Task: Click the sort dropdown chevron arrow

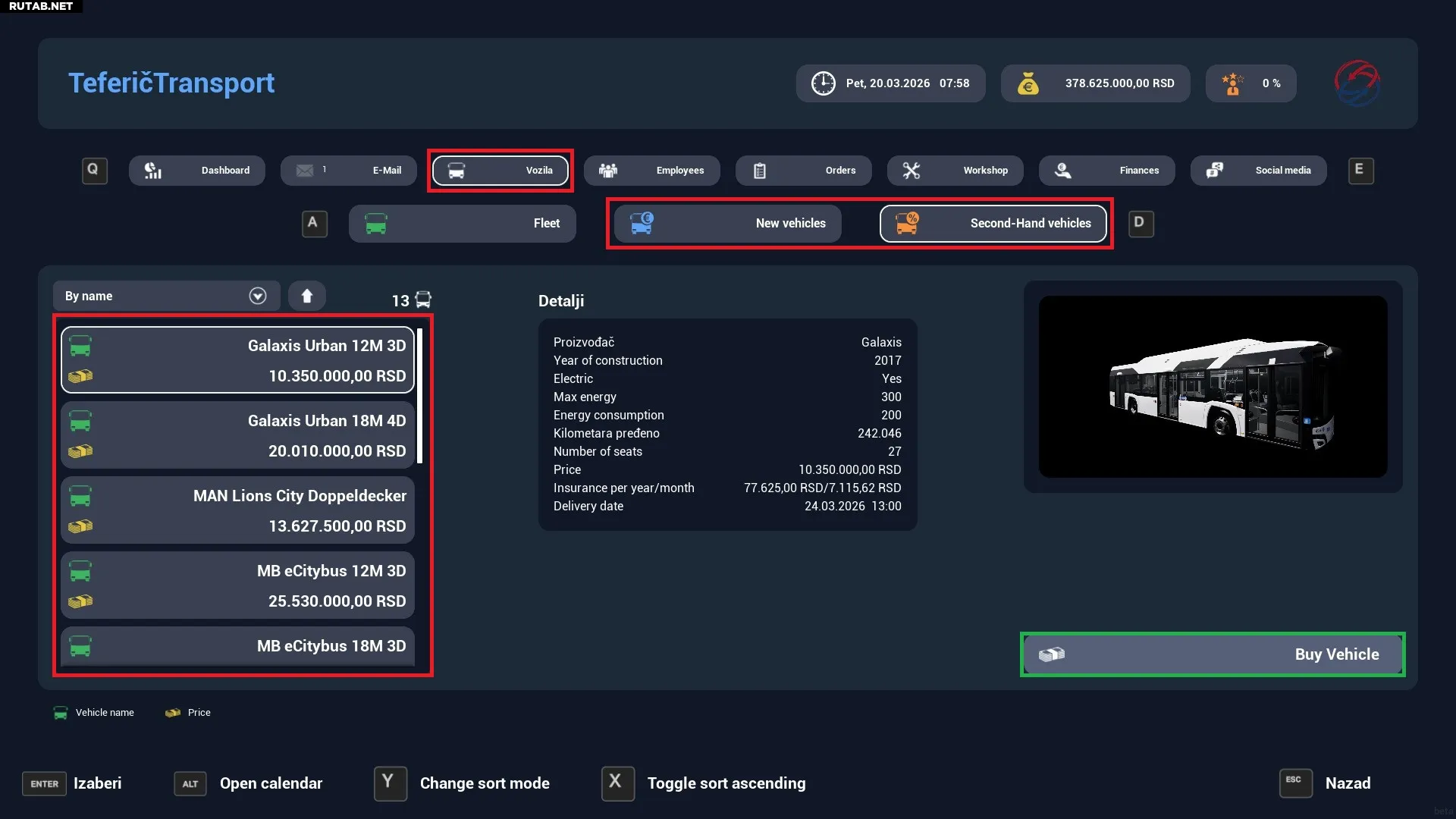Action: tap(258, 296)
